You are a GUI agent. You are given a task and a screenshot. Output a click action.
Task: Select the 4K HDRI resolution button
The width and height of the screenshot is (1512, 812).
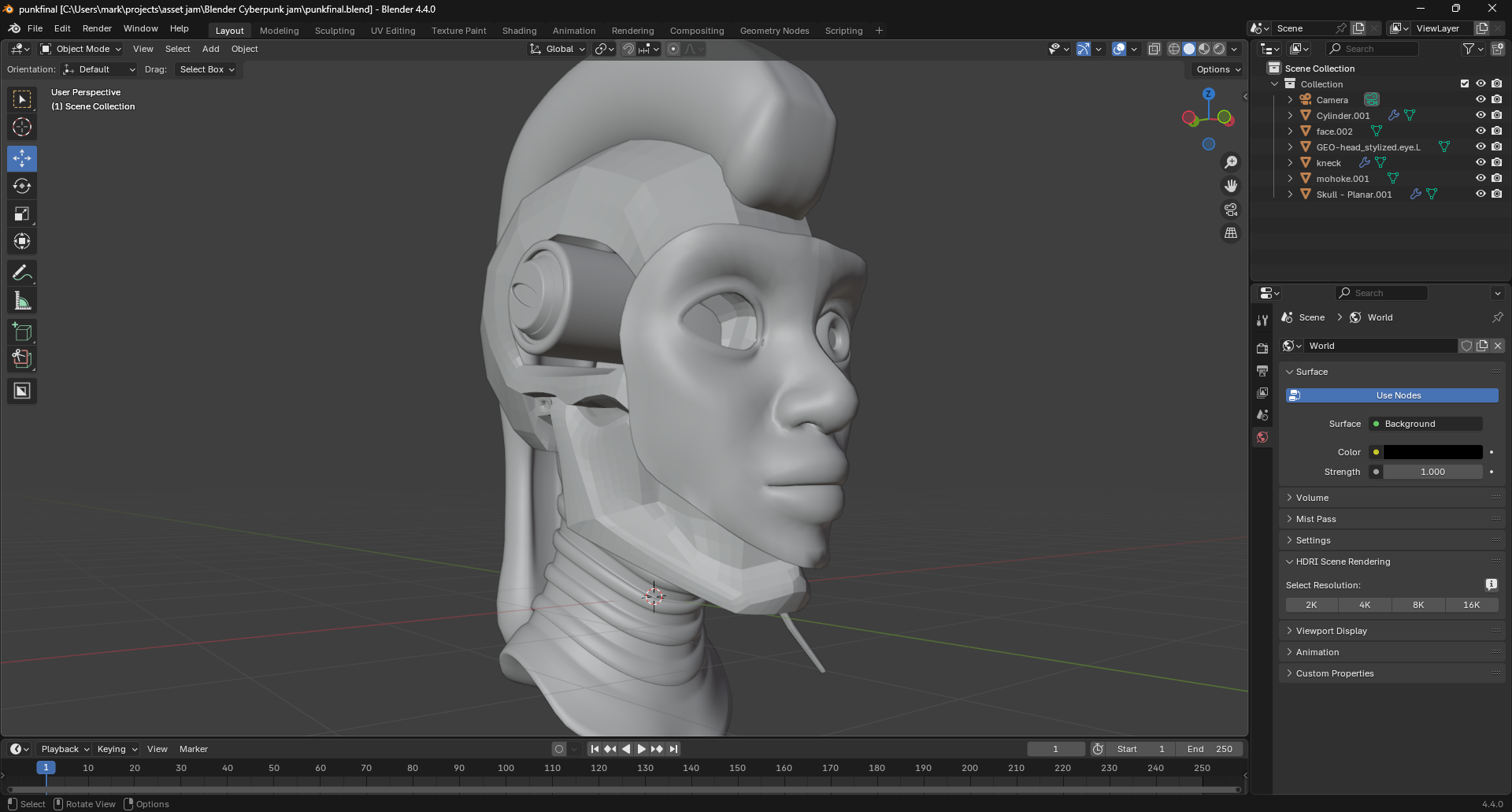[x=1365, y=605]
